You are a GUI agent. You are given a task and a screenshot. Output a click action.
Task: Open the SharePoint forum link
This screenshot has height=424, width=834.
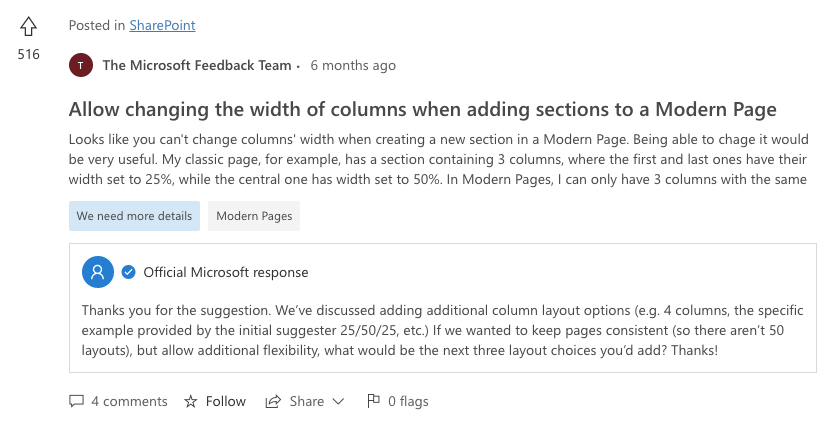[x=162, y=25]
